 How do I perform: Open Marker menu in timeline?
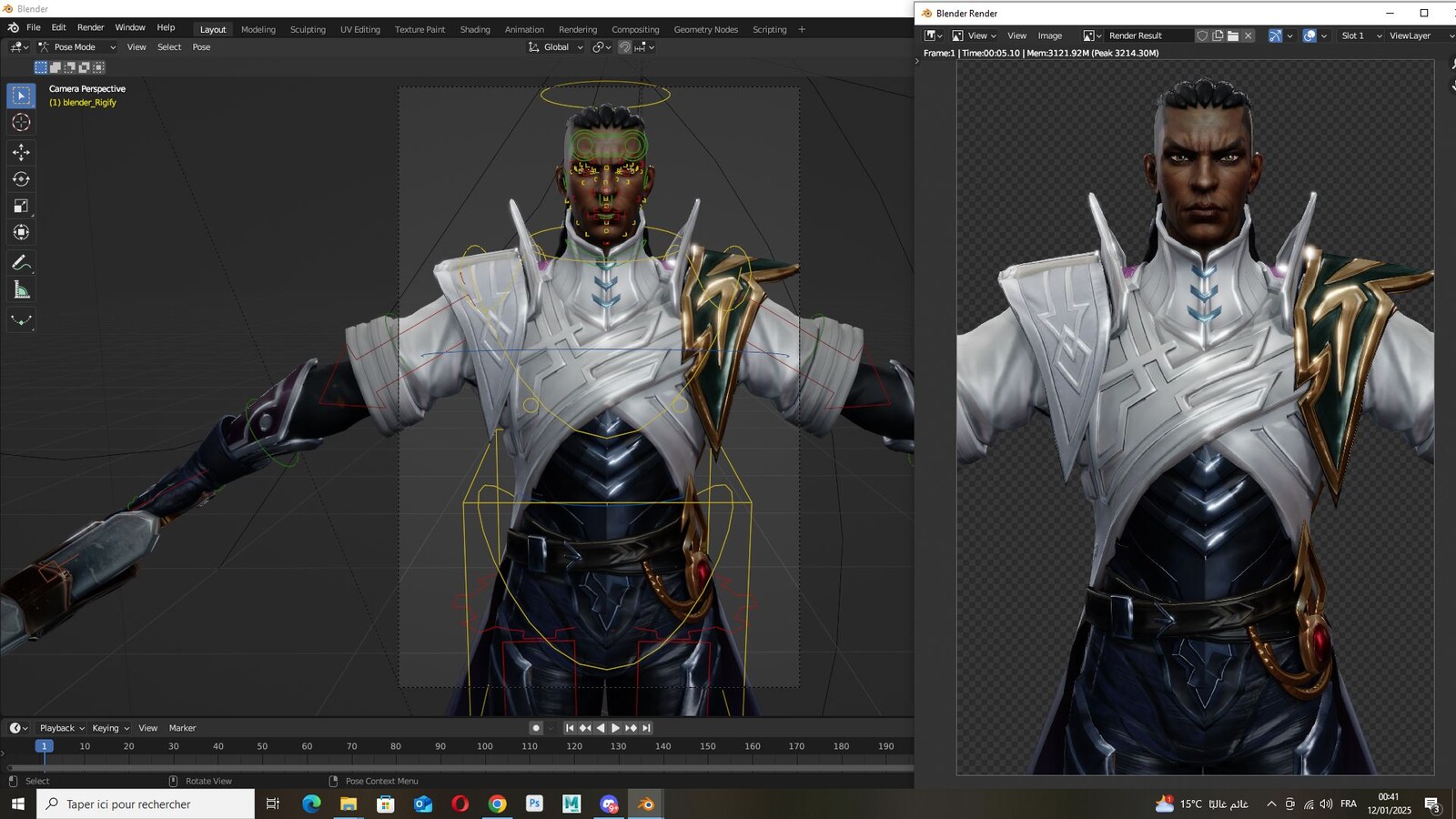[x=182, y=728]
